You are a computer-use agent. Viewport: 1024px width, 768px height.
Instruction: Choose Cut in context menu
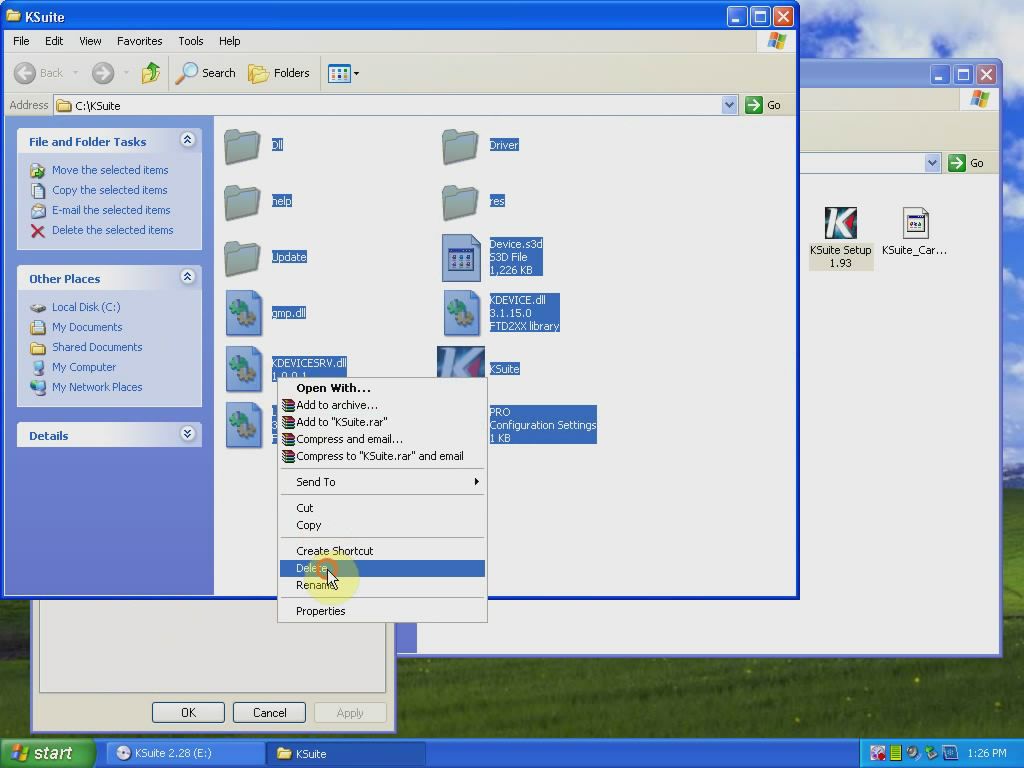click(382, 508)
